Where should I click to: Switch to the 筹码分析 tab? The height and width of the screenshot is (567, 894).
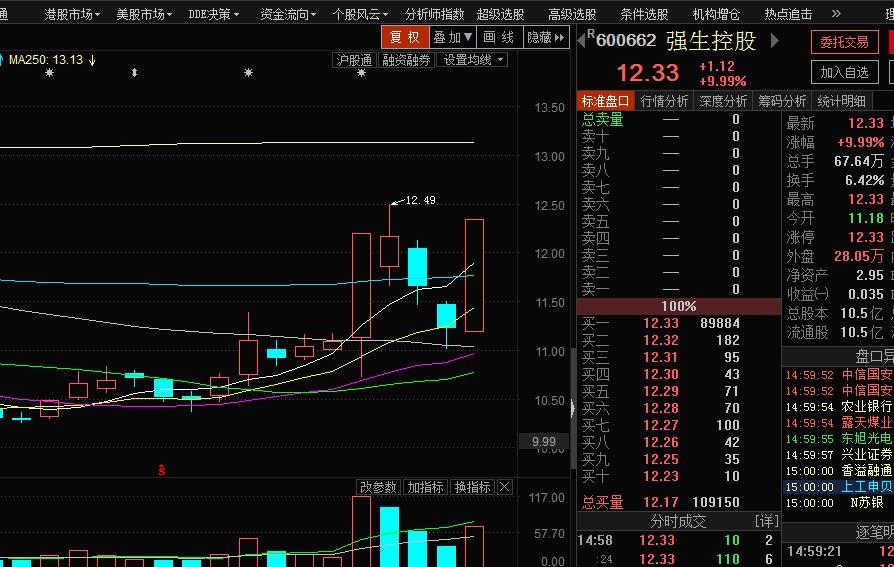pyautogui.click(x=782, y=101)
